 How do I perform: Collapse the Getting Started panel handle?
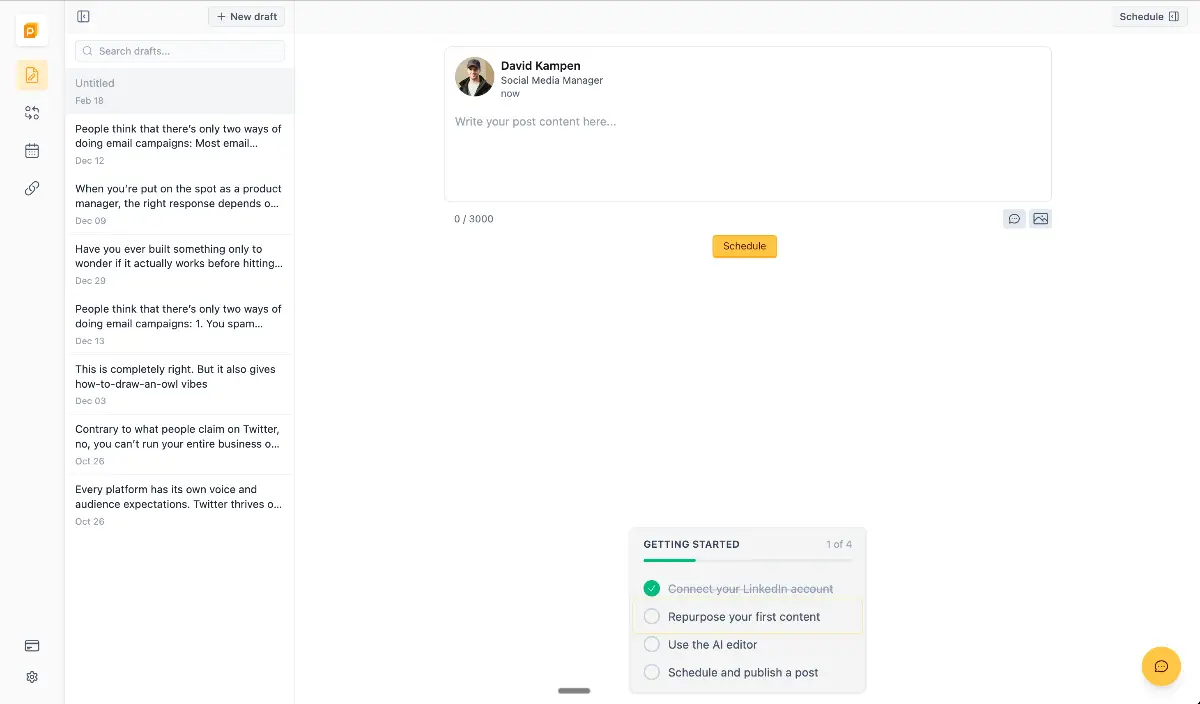[574, 691]
